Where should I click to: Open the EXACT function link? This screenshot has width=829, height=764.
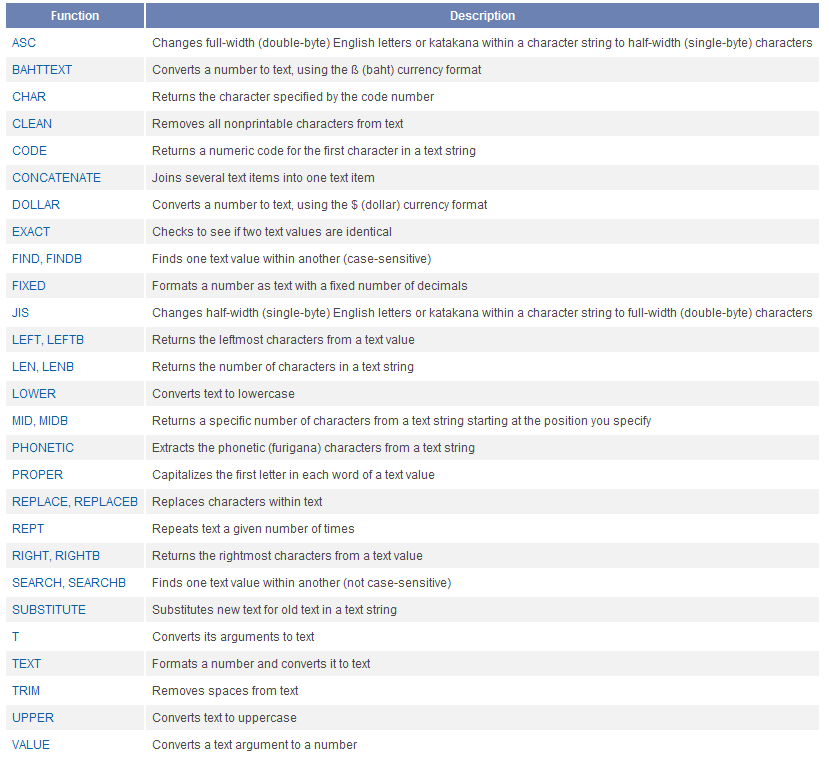pyautogui.click(x=31, y=232)
